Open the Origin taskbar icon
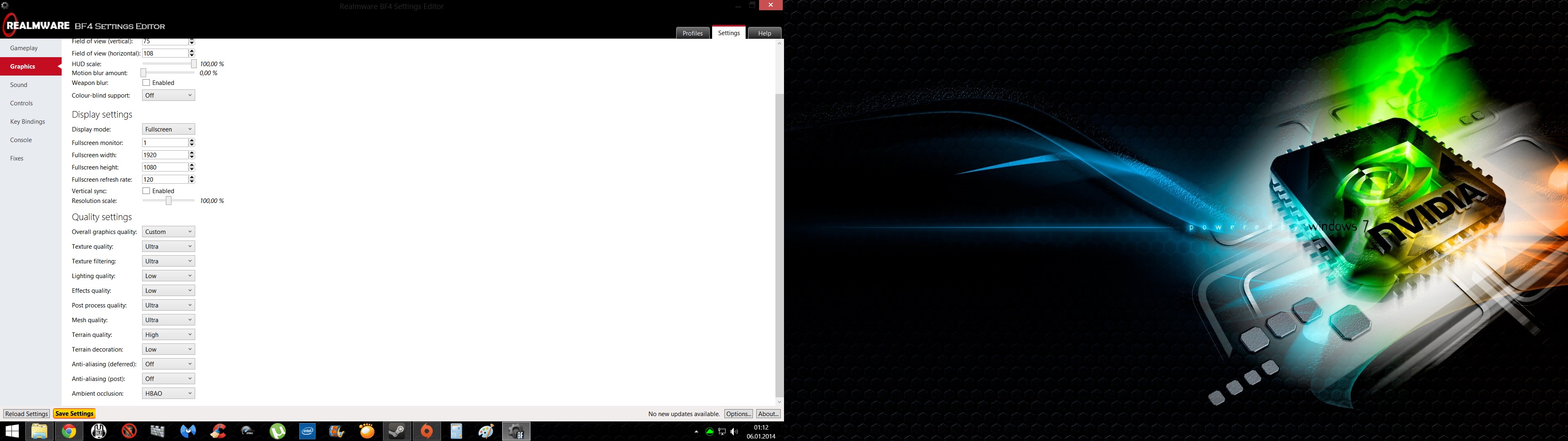 (x=427, y=431)
